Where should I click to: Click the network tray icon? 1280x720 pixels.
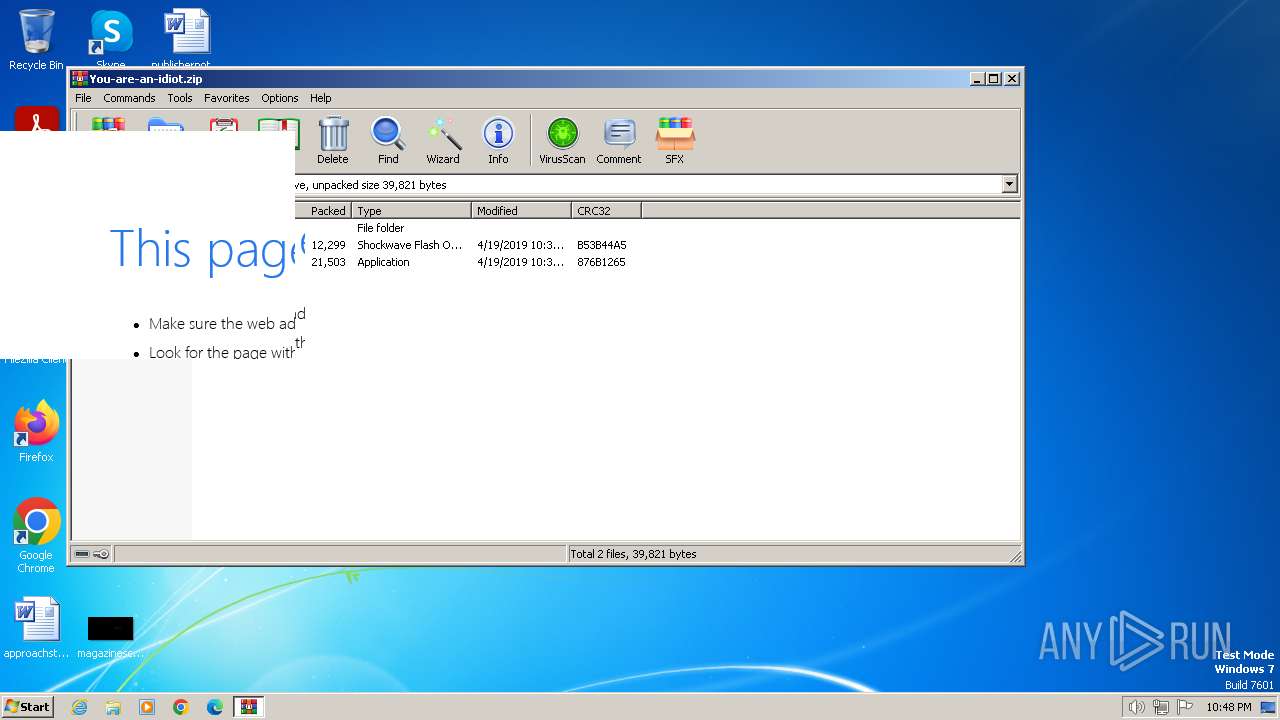click(x=1161, y=707)
